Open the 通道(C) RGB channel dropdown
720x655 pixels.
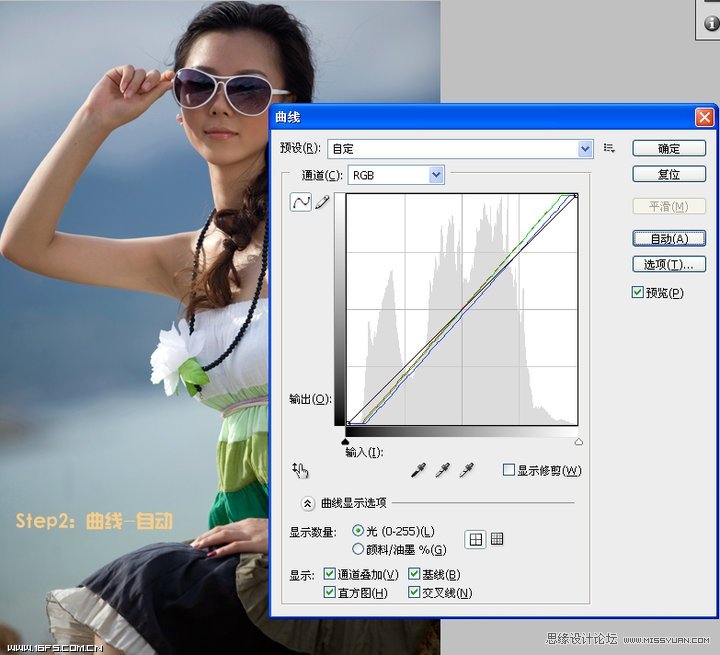point(396,175)
